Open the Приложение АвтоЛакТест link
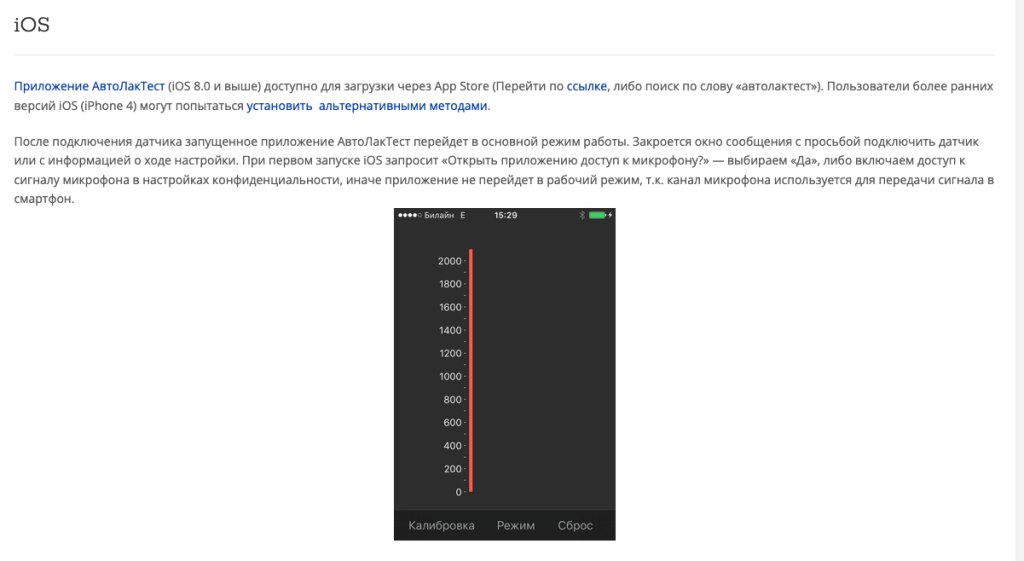The width and height of the screenshot is (1024, 561). [x=89, y=87]
